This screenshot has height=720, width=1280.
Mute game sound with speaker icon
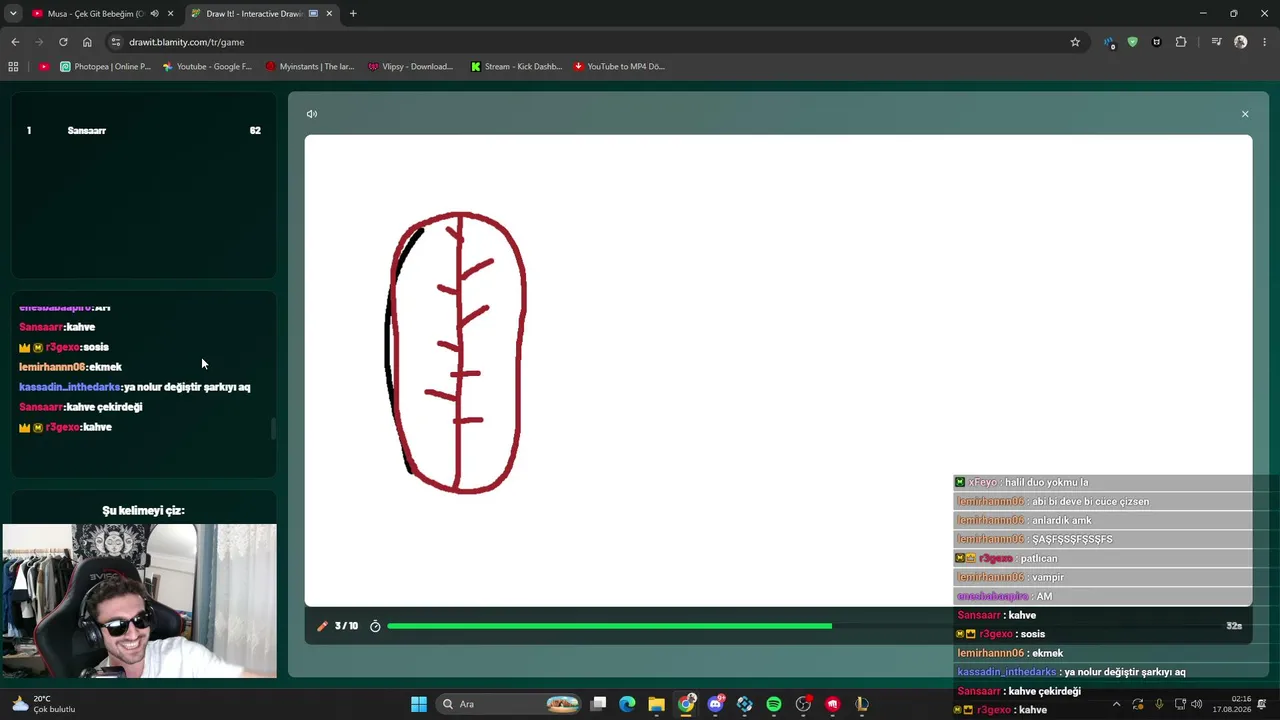click(312, 114)
